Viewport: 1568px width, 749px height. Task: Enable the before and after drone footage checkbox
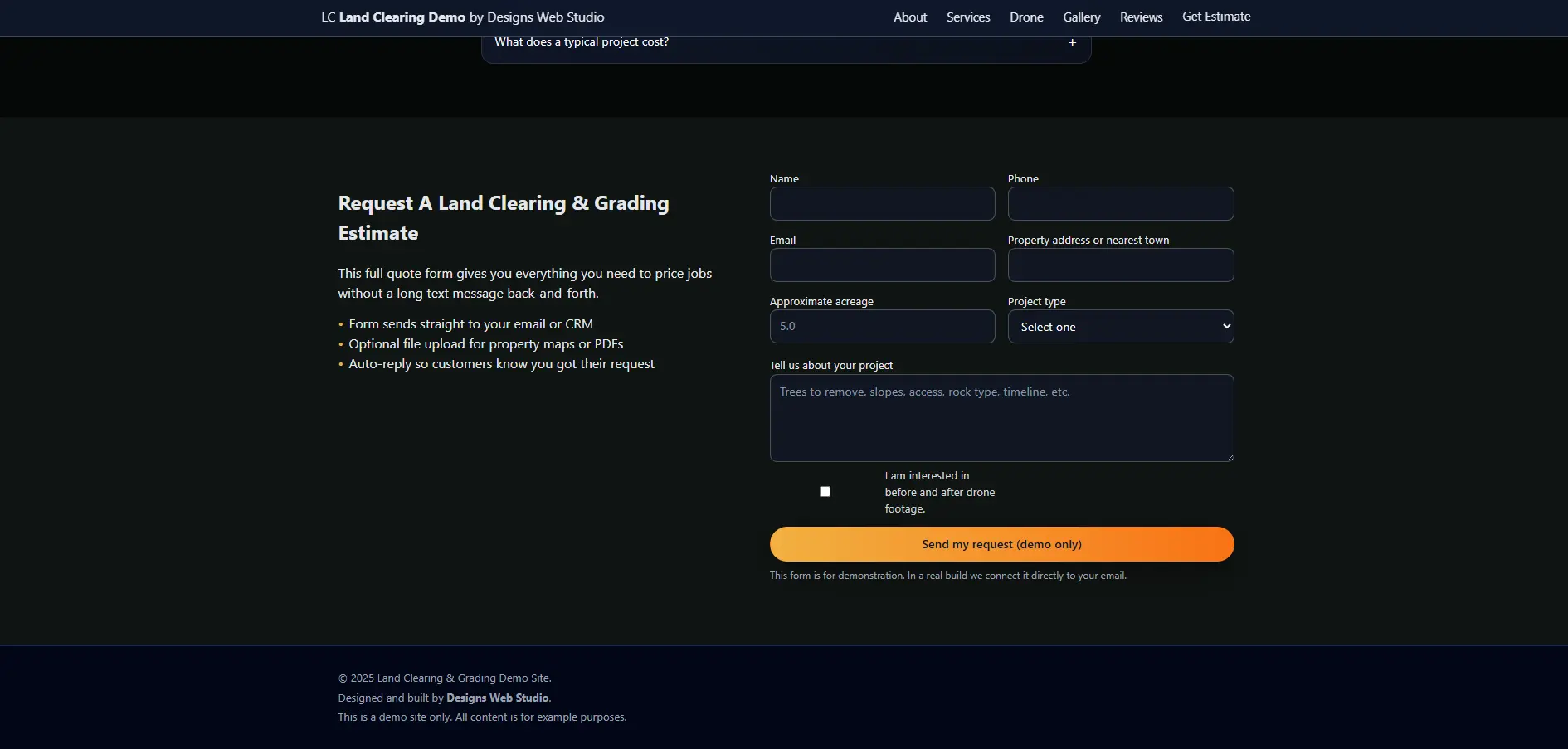pos(825,491)
